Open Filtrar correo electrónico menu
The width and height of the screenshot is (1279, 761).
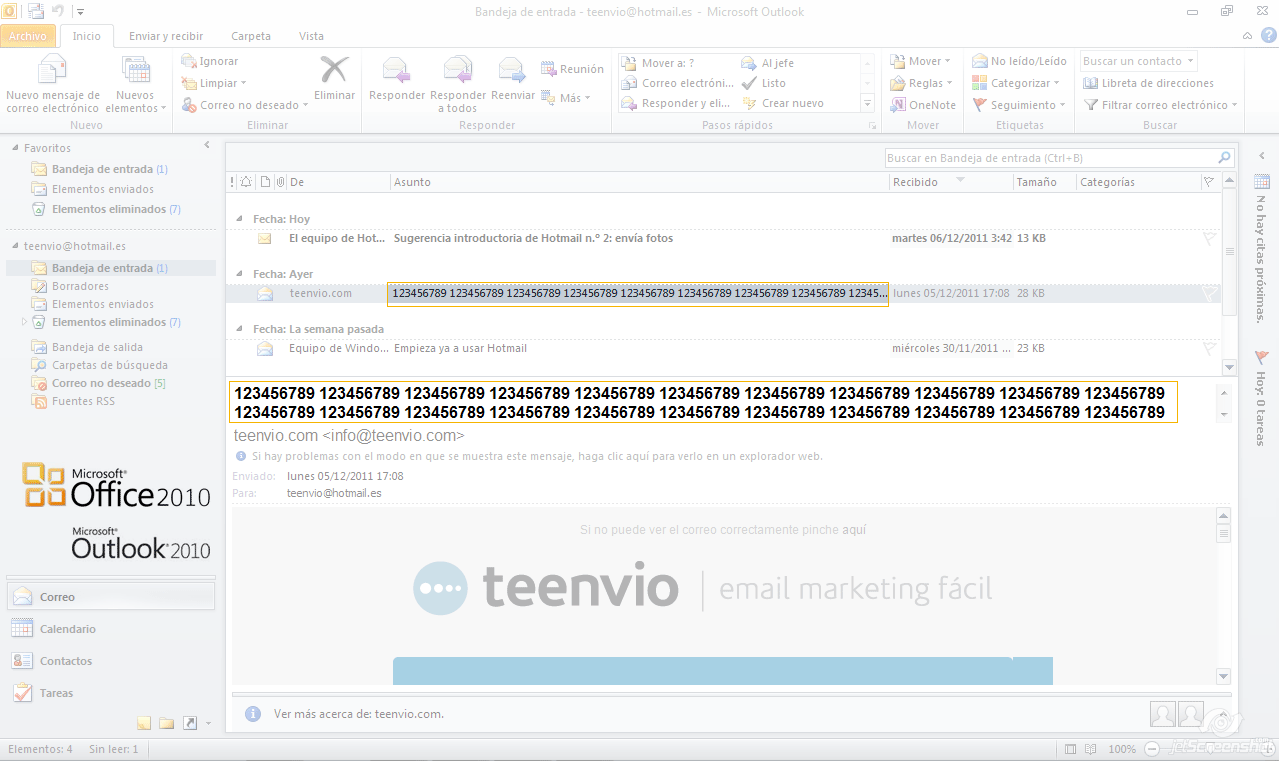[1162, 105]
